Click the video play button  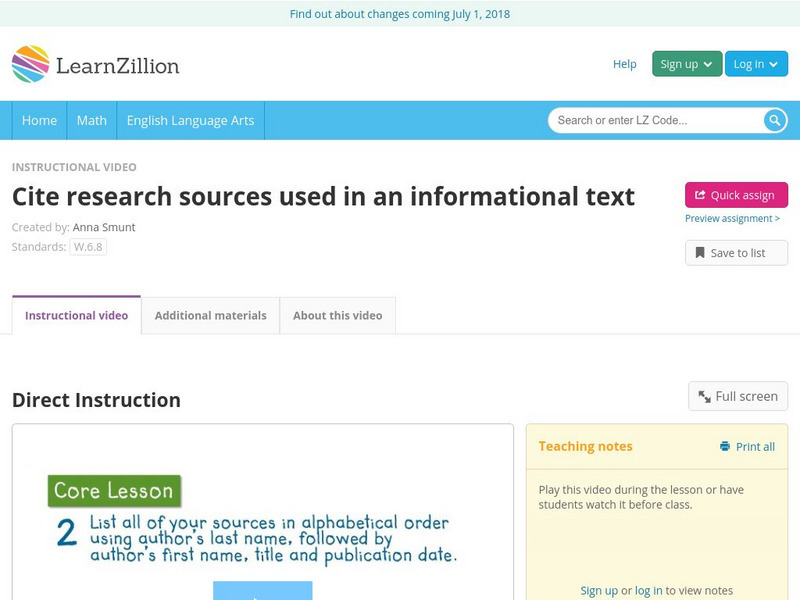coord(263,591)
